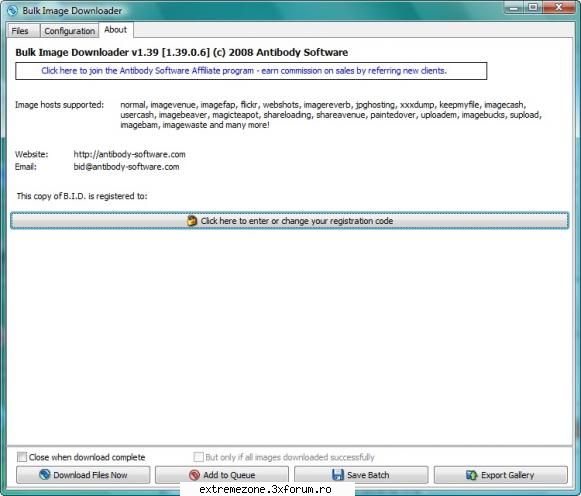
Task: Open the Configuration tab
Action: (x=69, y=31)
